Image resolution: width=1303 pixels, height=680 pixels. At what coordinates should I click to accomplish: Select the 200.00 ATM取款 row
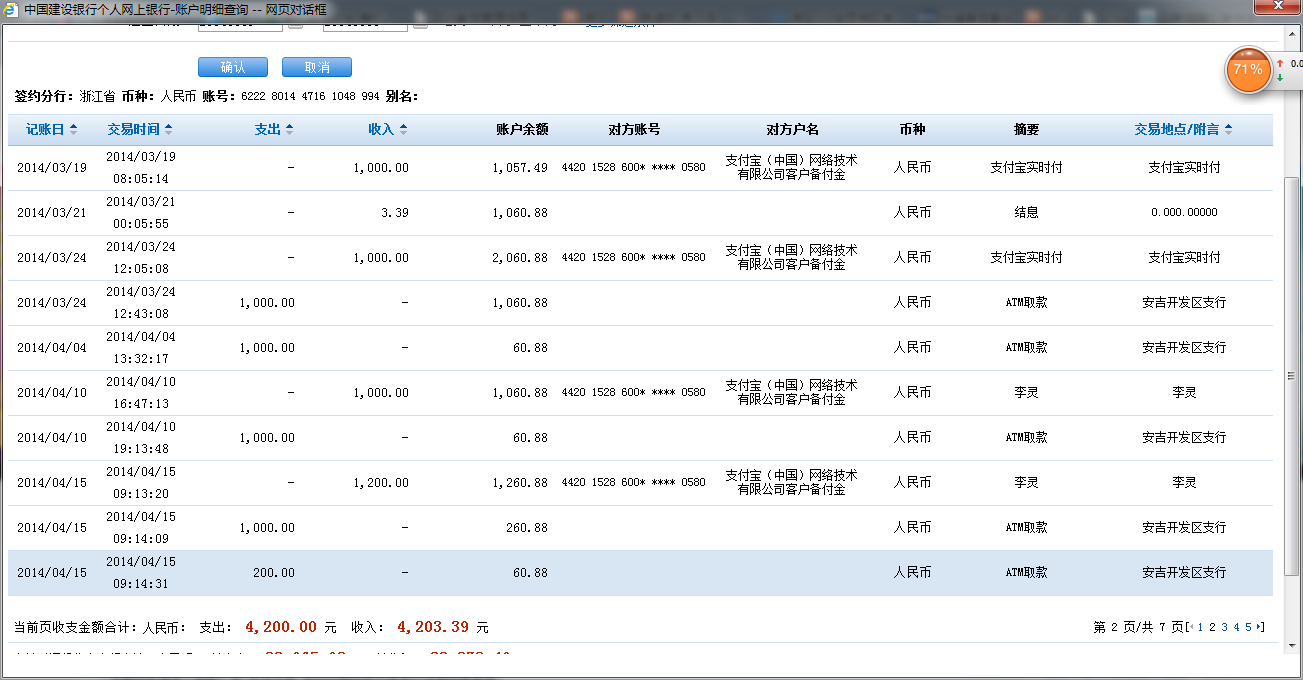coord(640,573)
